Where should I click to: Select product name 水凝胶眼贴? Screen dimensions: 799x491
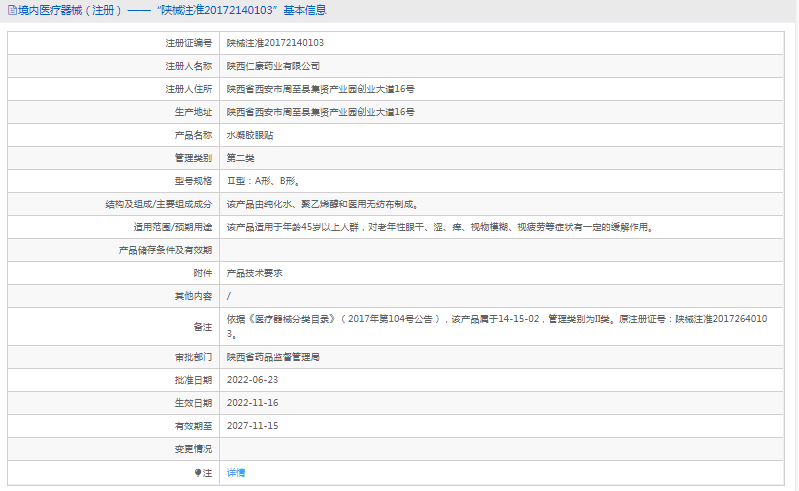(250, 135)
